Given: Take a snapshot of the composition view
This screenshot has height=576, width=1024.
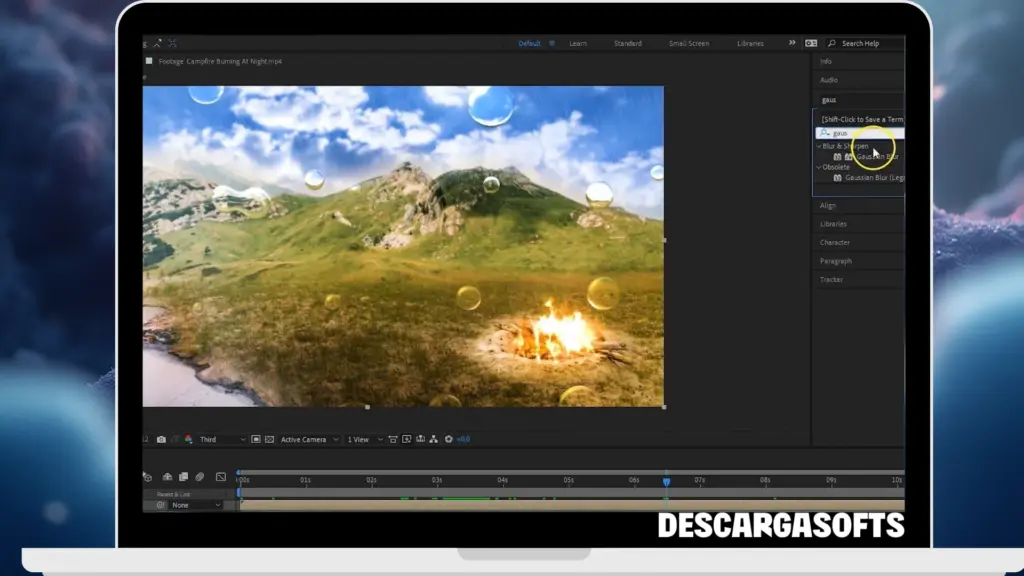Looking at the screenshot, I should click(x=161, y=438).
